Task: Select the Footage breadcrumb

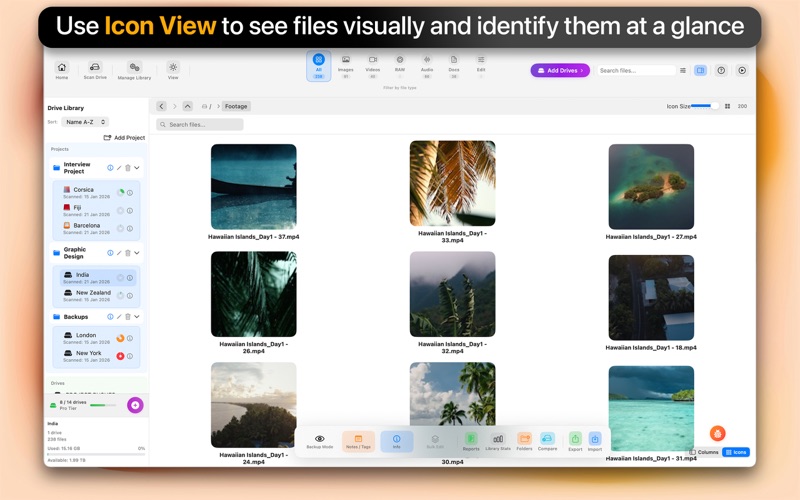Action: pyautogui.click(x=236, y=106)
